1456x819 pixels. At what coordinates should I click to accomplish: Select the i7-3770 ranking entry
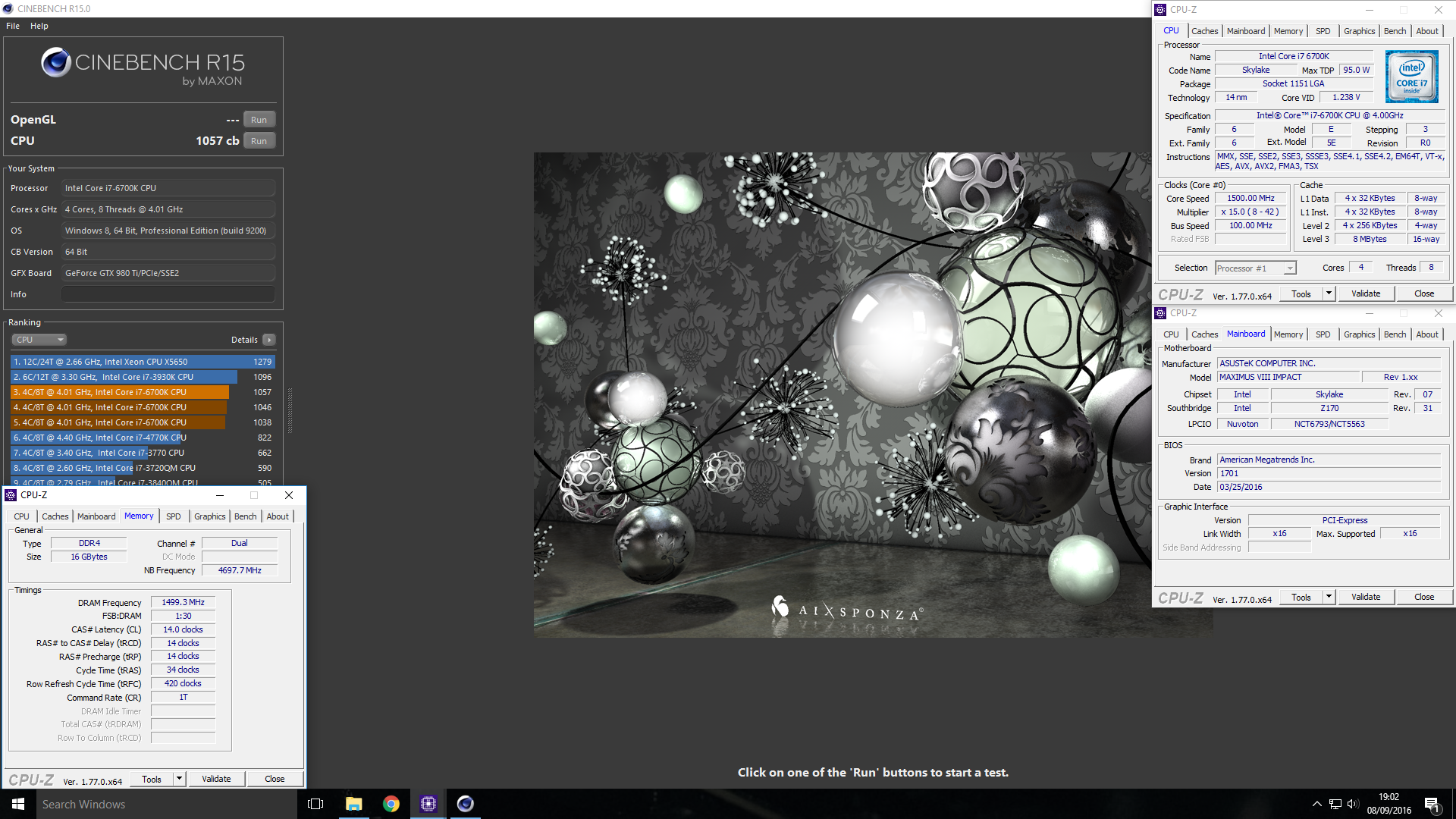[x=142, y=453]
